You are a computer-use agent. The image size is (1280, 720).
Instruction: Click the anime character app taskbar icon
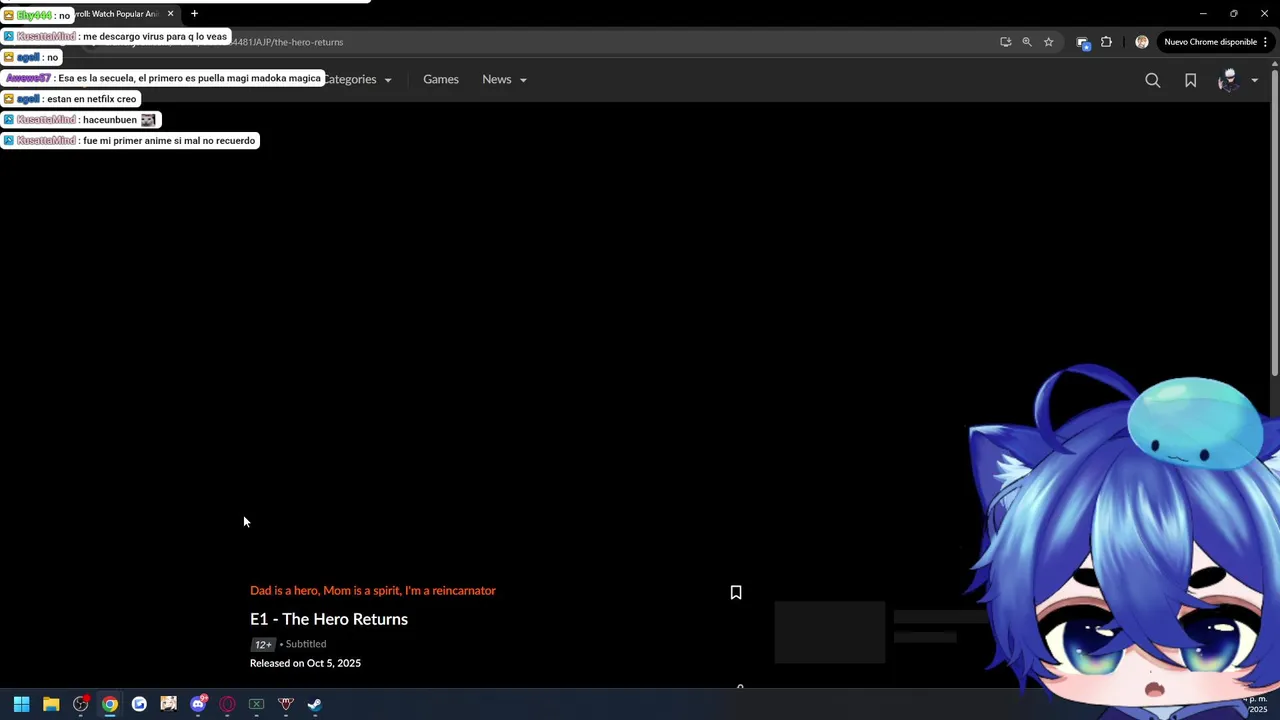(x=168, y=704)
